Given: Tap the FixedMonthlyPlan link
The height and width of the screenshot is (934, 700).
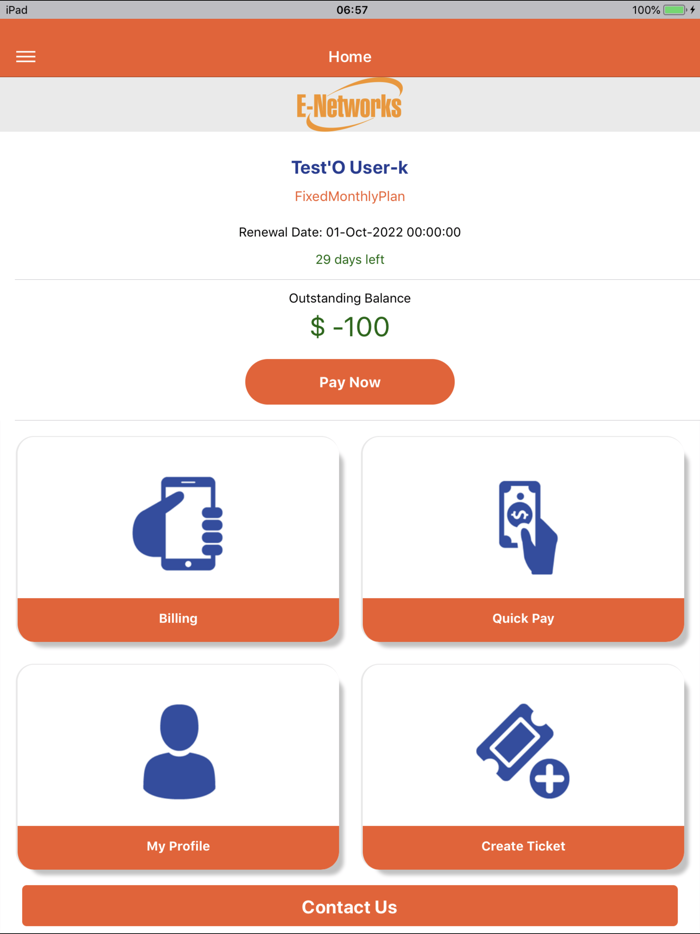Looking at the screenshot, I should coord(349,196).
